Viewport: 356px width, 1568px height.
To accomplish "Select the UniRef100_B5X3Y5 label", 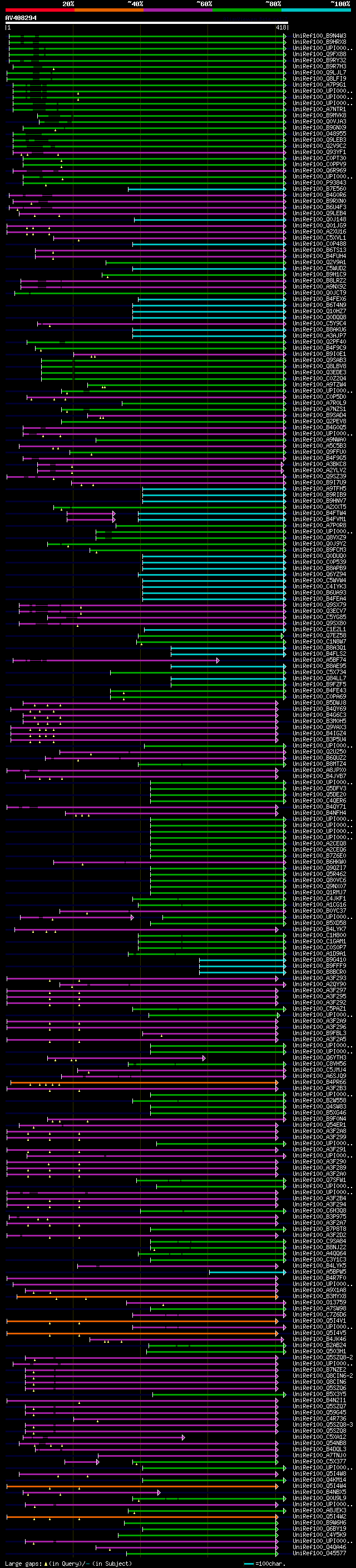I will (319, 1394).
